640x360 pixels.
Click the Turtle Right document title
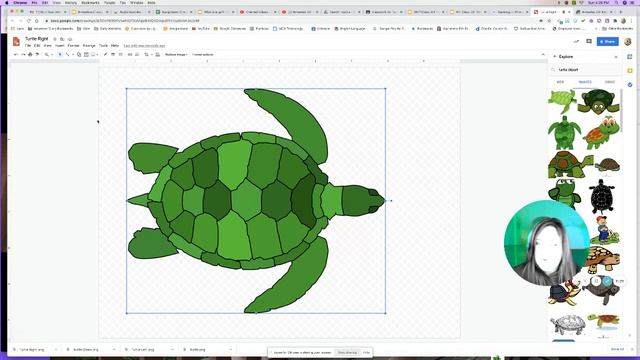pos(37,39)
